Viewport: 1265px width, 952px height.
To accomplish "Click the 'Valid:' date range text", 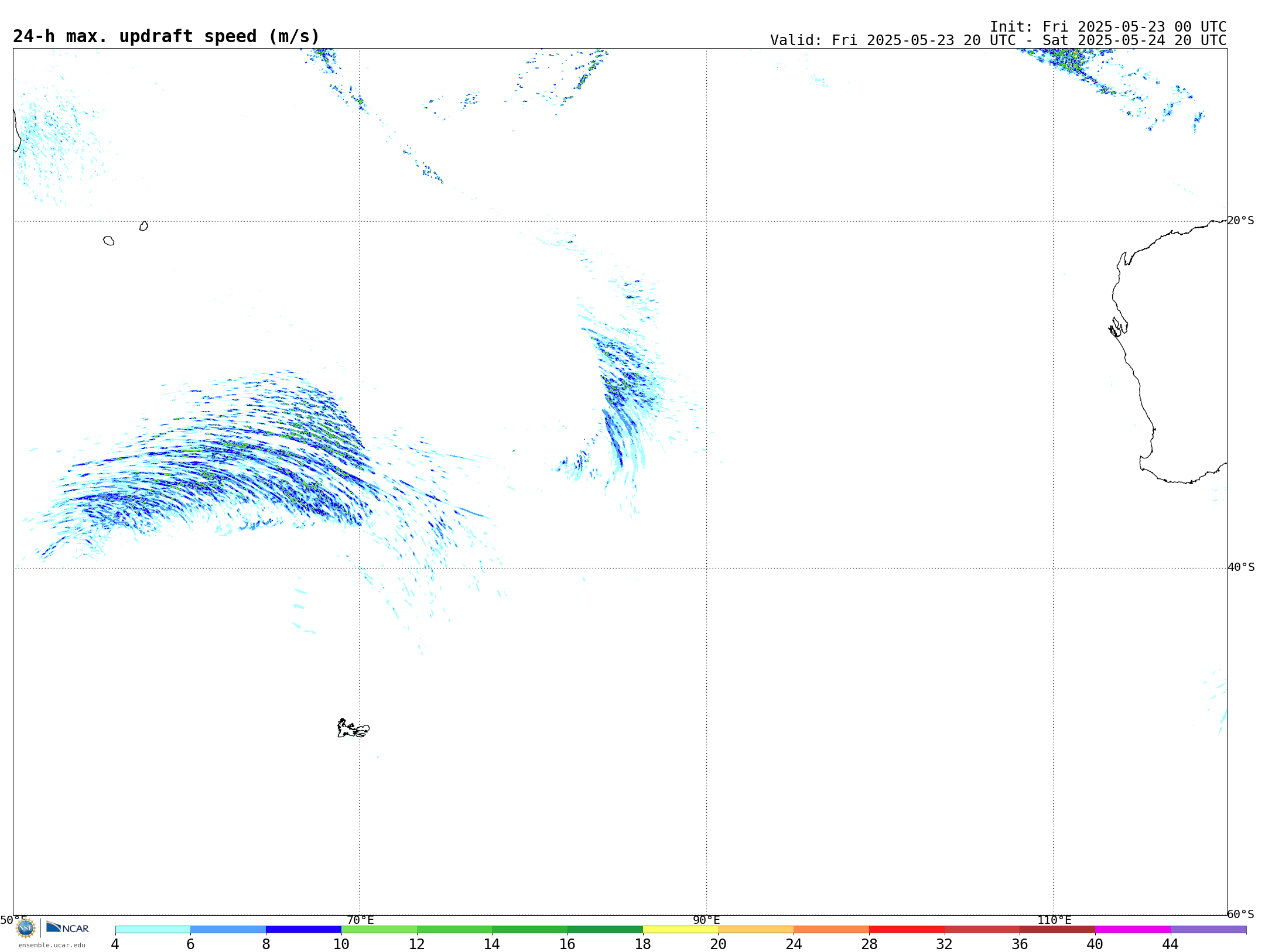I will (999, 40).
